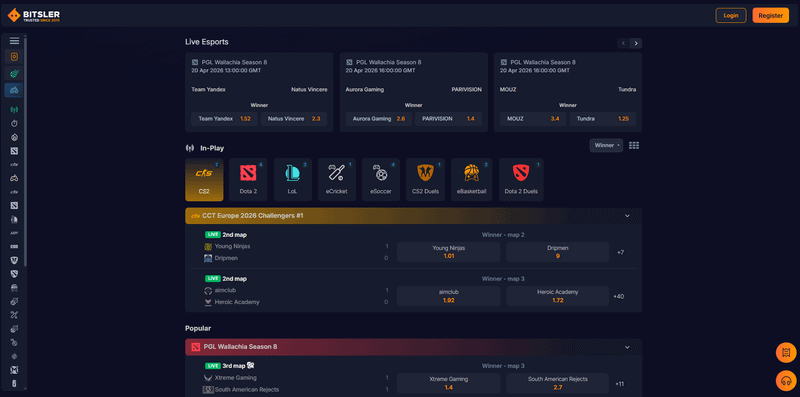Open the green live signal sidebar icon
Viewport: 800px width, 397px height.
14,110
